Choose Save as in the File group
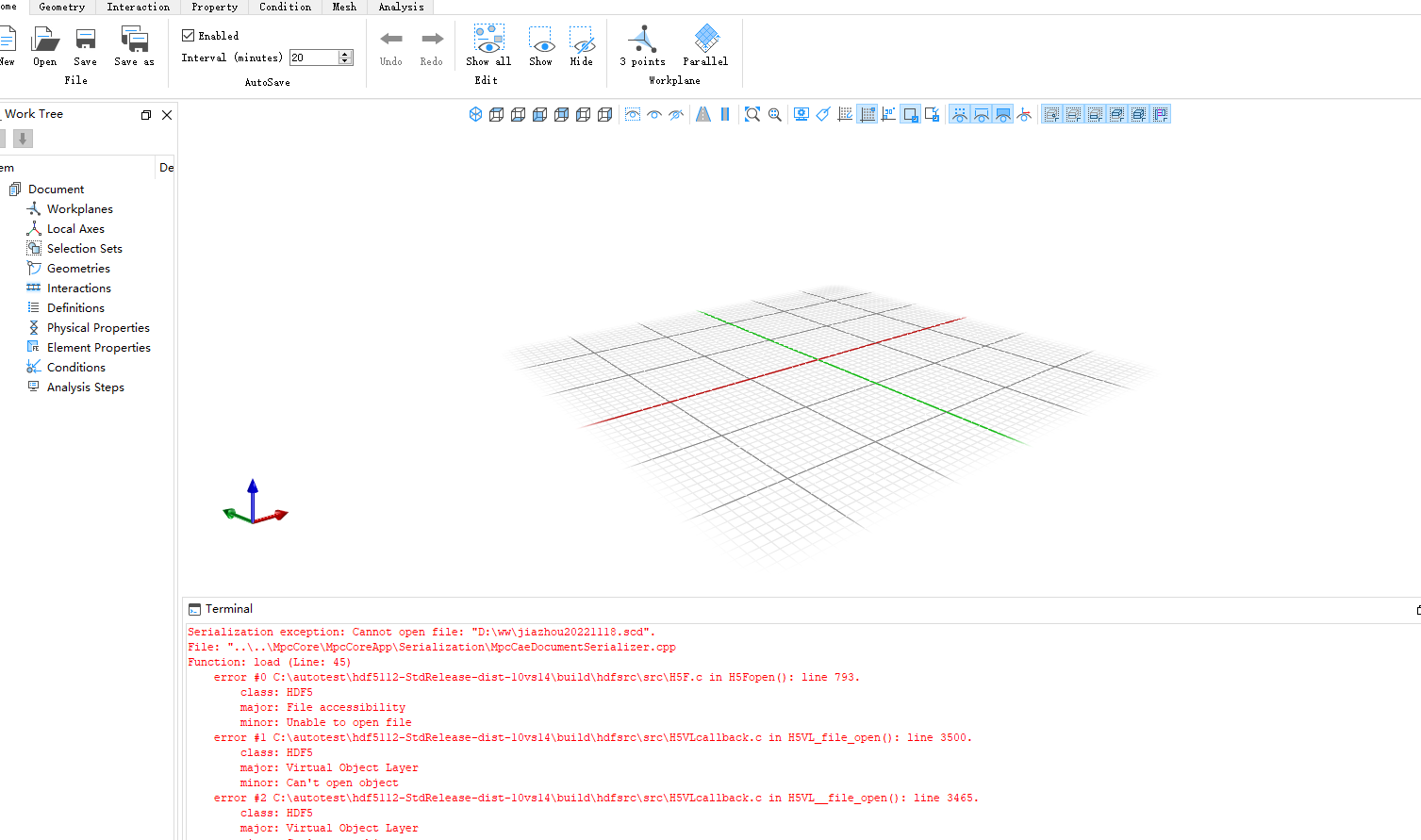 (x=134, y=46)
